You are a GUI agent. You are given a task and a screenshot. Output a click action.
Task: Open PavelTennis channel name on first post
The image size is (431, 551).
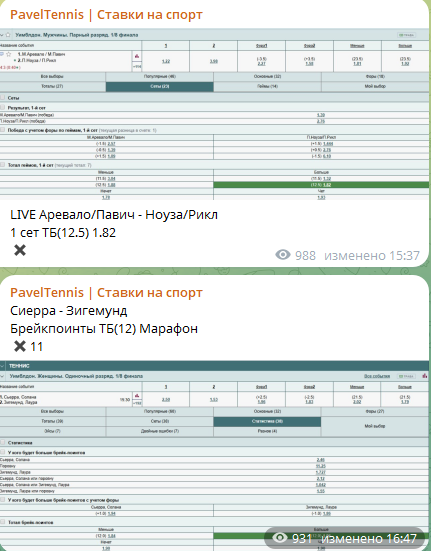tap(106, 15)
